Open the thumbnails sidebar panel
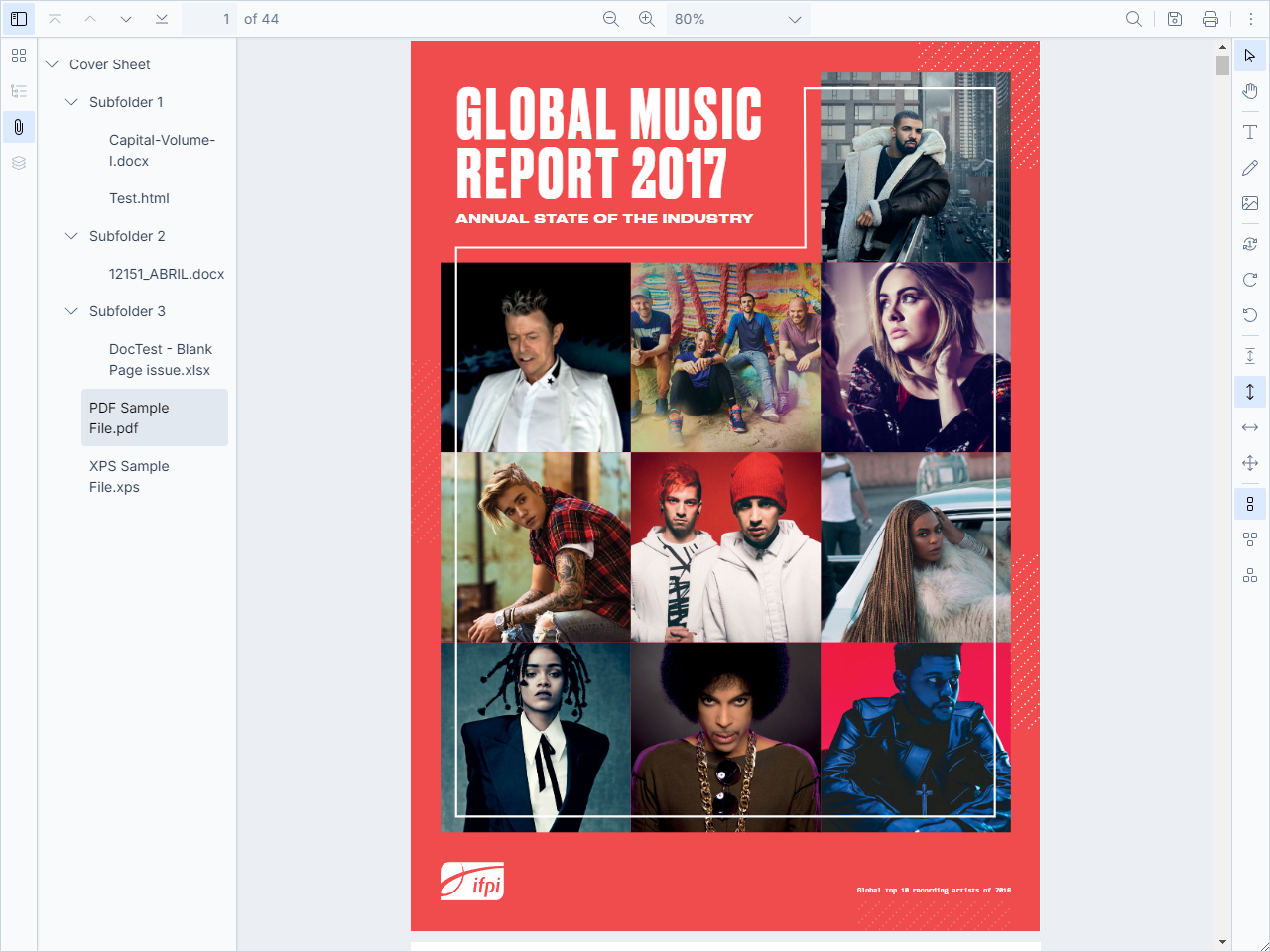The image size is (1270, 952). point(19,56)
